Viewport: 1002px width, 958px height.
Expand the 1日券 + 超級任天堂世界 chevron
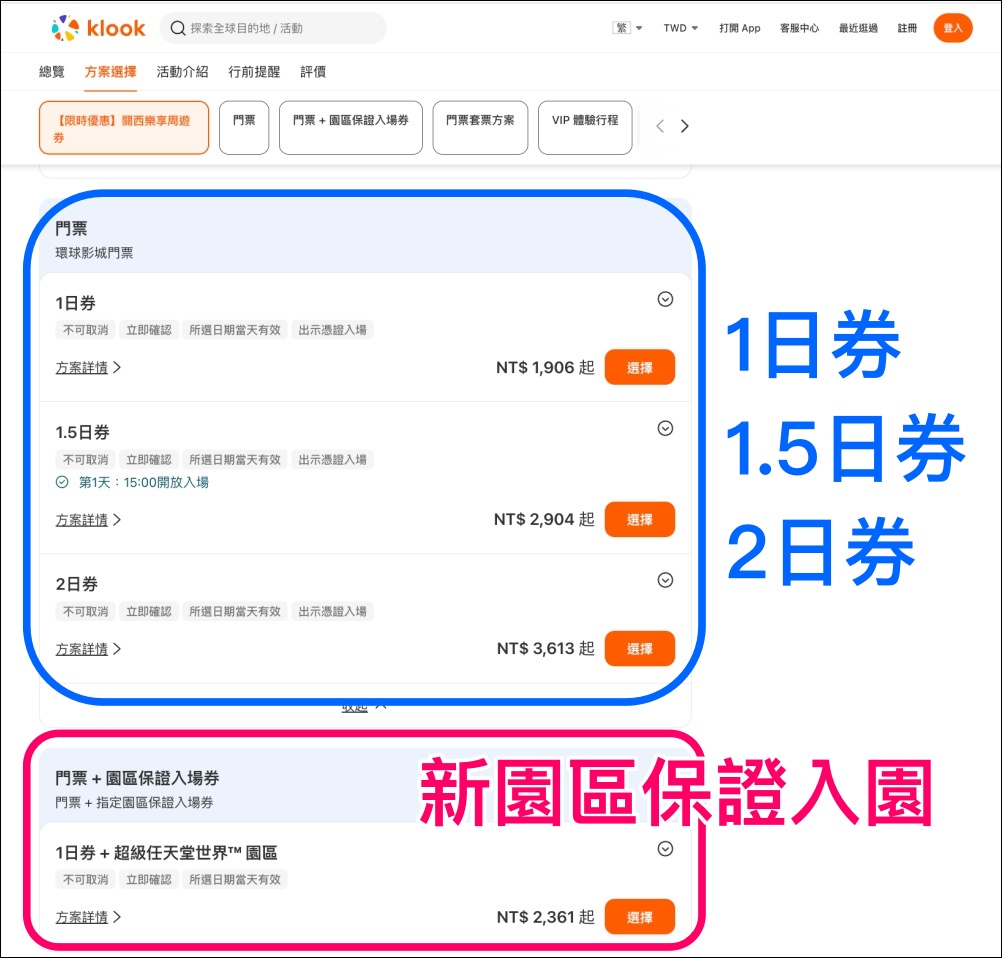pyautogui.click(x=665, y=849)
